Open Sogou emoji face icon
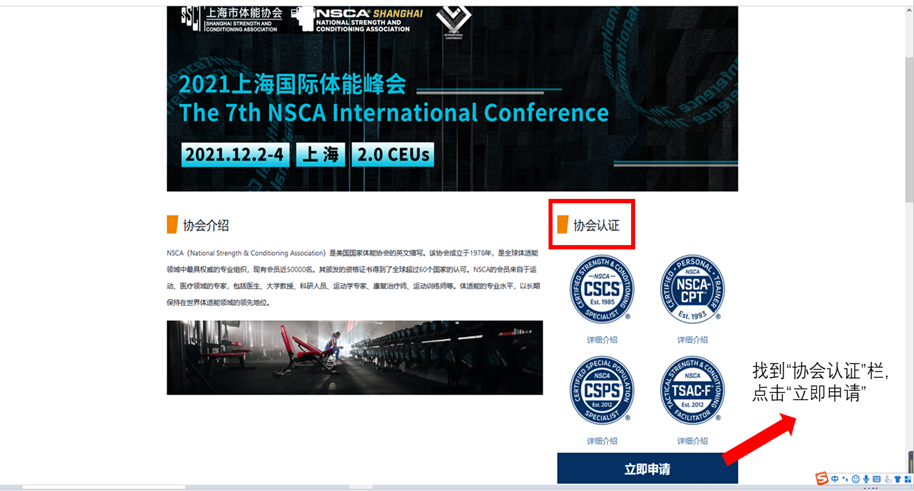Screen dimensions: 914x491 coord(856,479)
